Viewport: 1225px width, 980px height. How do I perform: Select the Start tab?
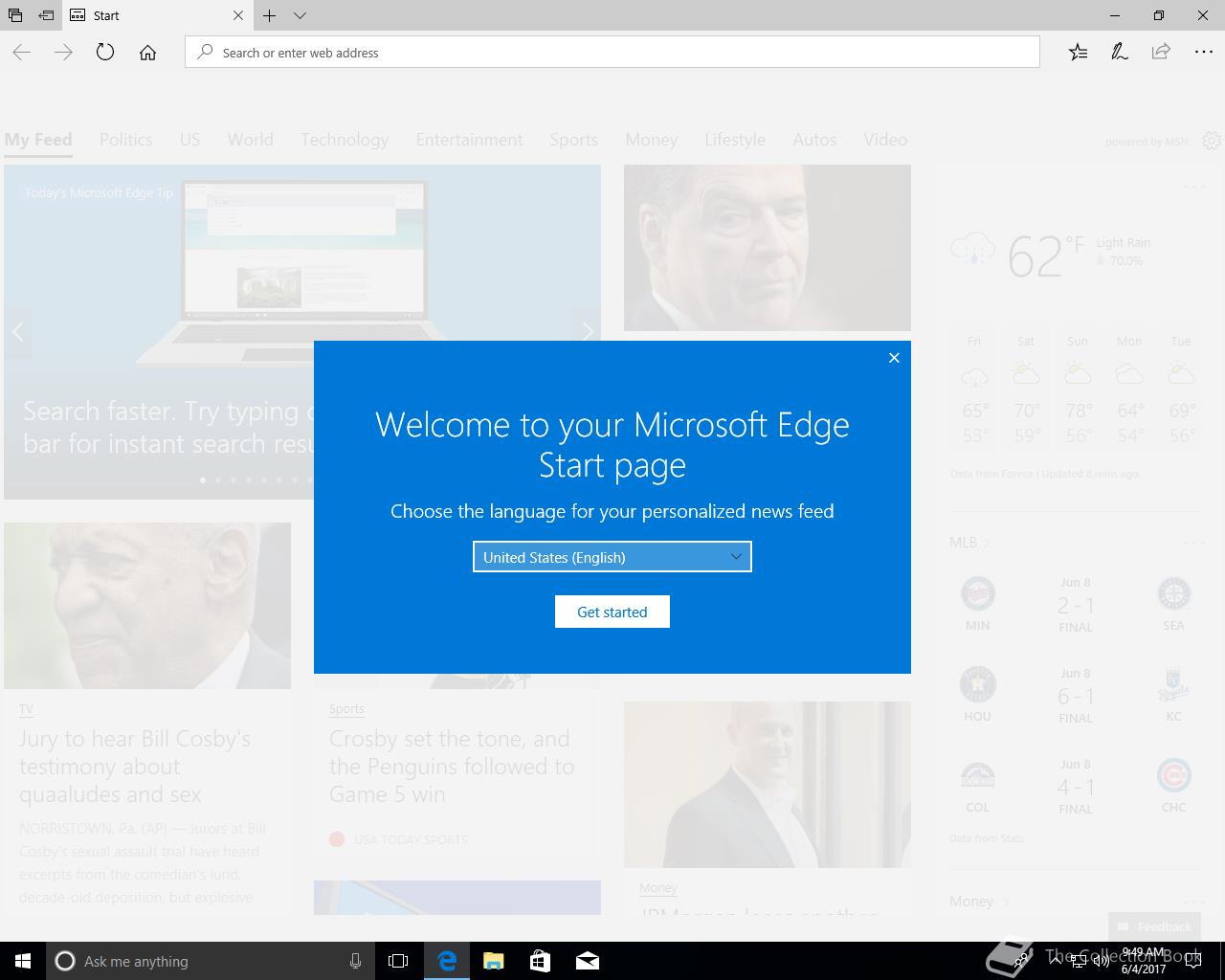tap(158, 15)
